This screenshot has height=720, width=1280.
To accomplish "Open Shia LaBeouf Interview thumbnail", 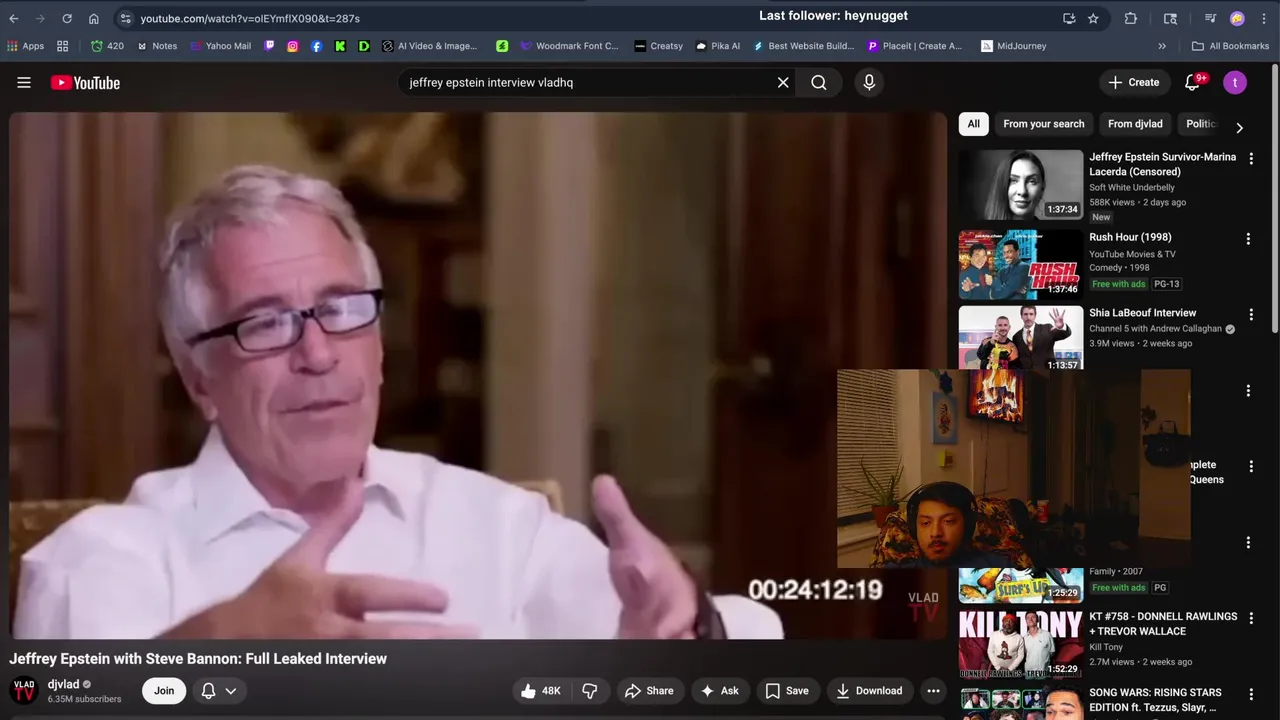I will 1021,338.
